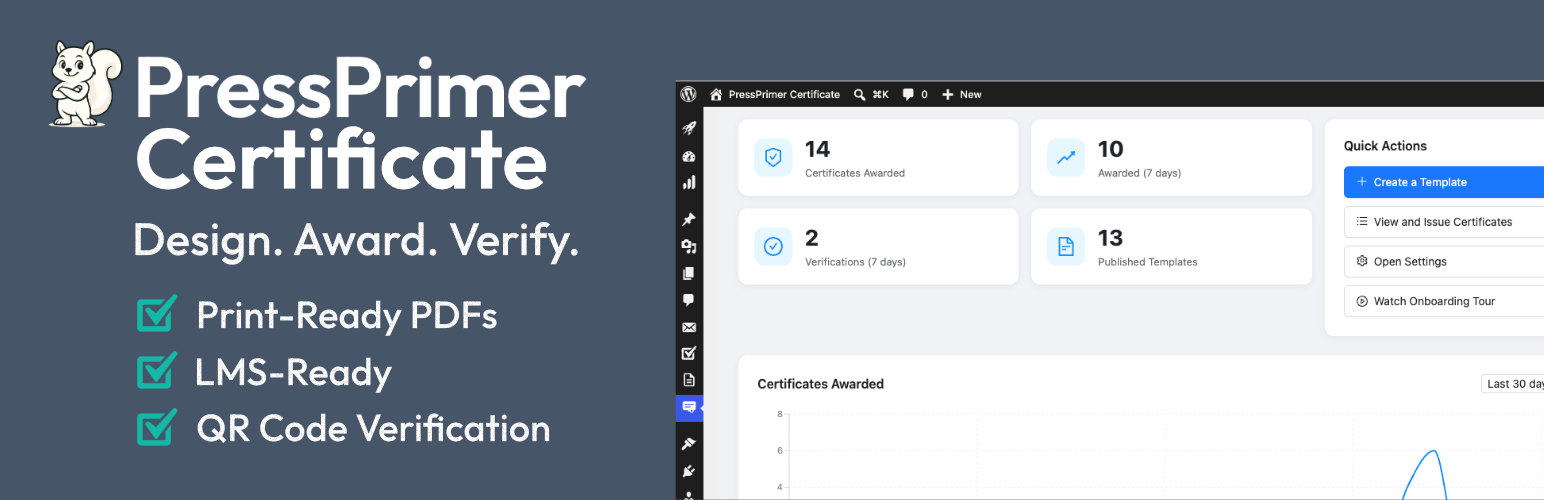
Task: Click the WordPress logo in admin bar
Action: (688, 94)
